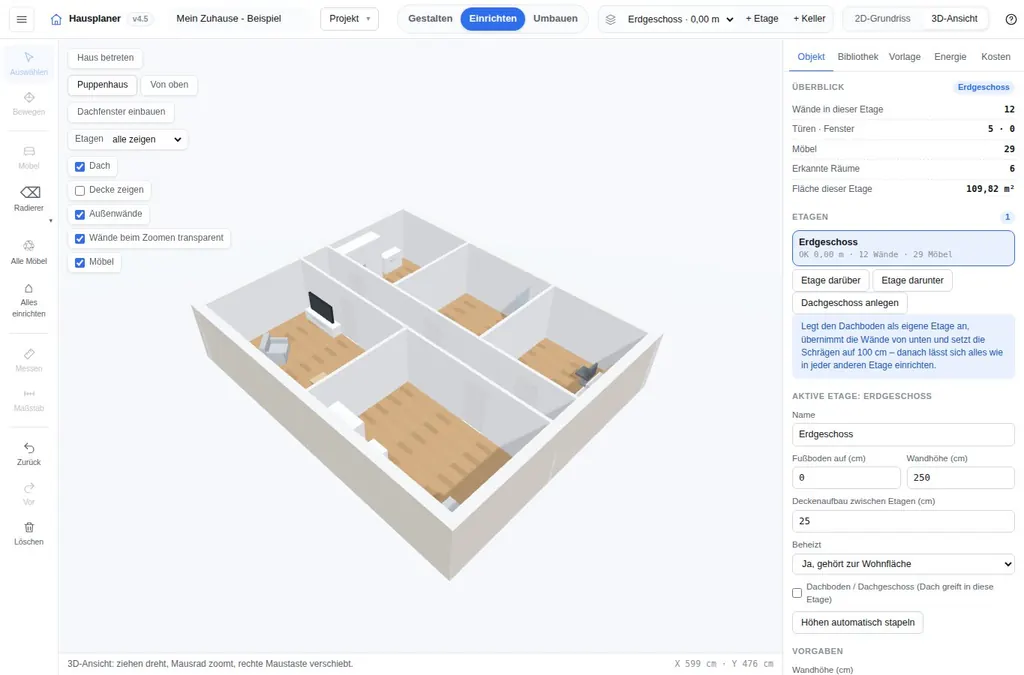
Task: Redo with the Vor icon
Action: (29, 494)
